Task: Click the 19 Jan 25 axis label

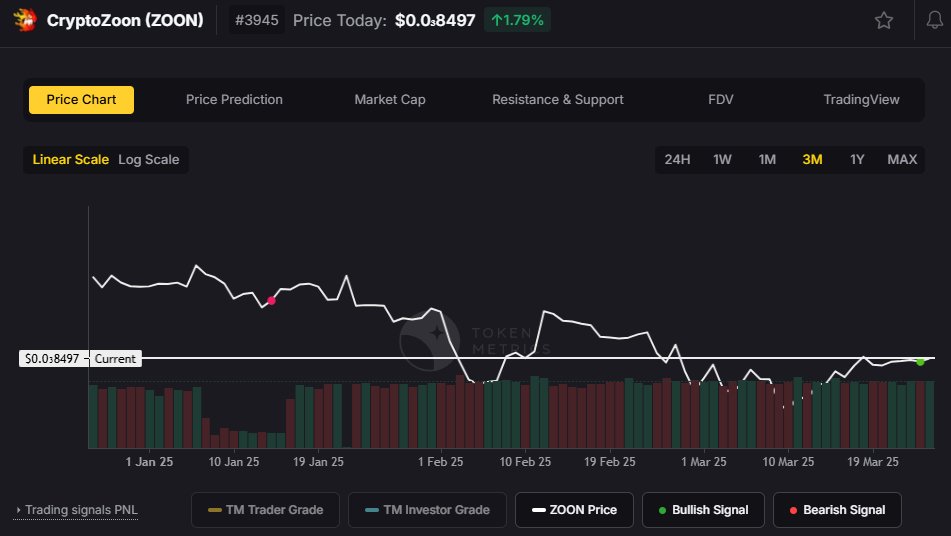Action: [318, 462]
